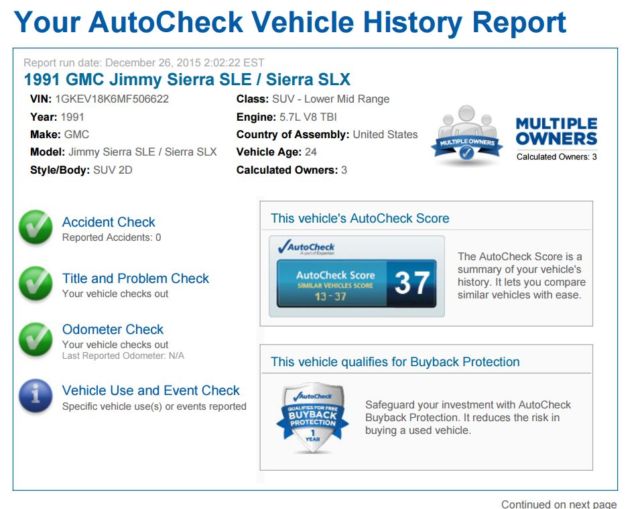640x509 pixels.
Task: Click the green checkmark beside Accident Check
Action: 36,227
